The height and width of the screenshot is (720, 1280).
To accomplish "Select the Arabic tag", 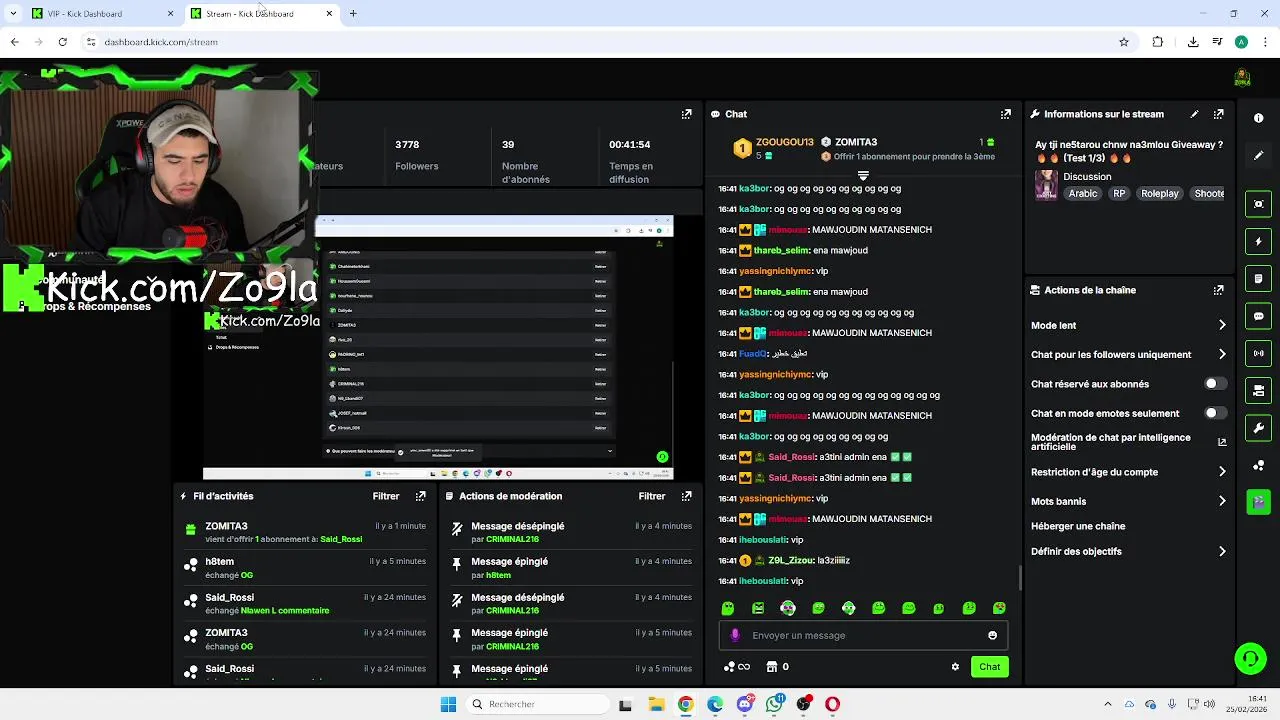I will click(1083, 193).
